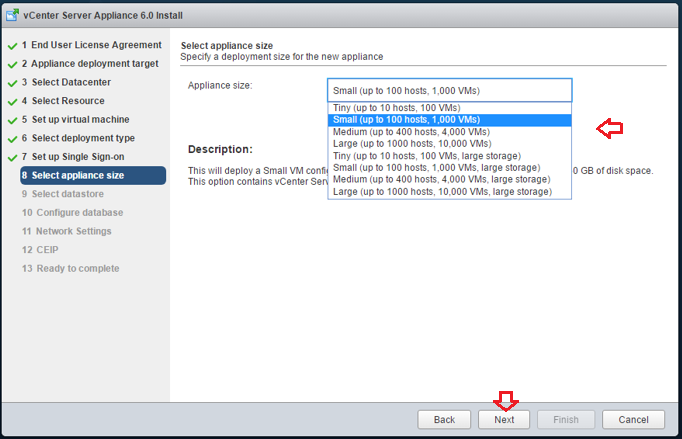The image size is (682, 439).
Task: Choose Large large storage option
Action: (x=449, y=191)
